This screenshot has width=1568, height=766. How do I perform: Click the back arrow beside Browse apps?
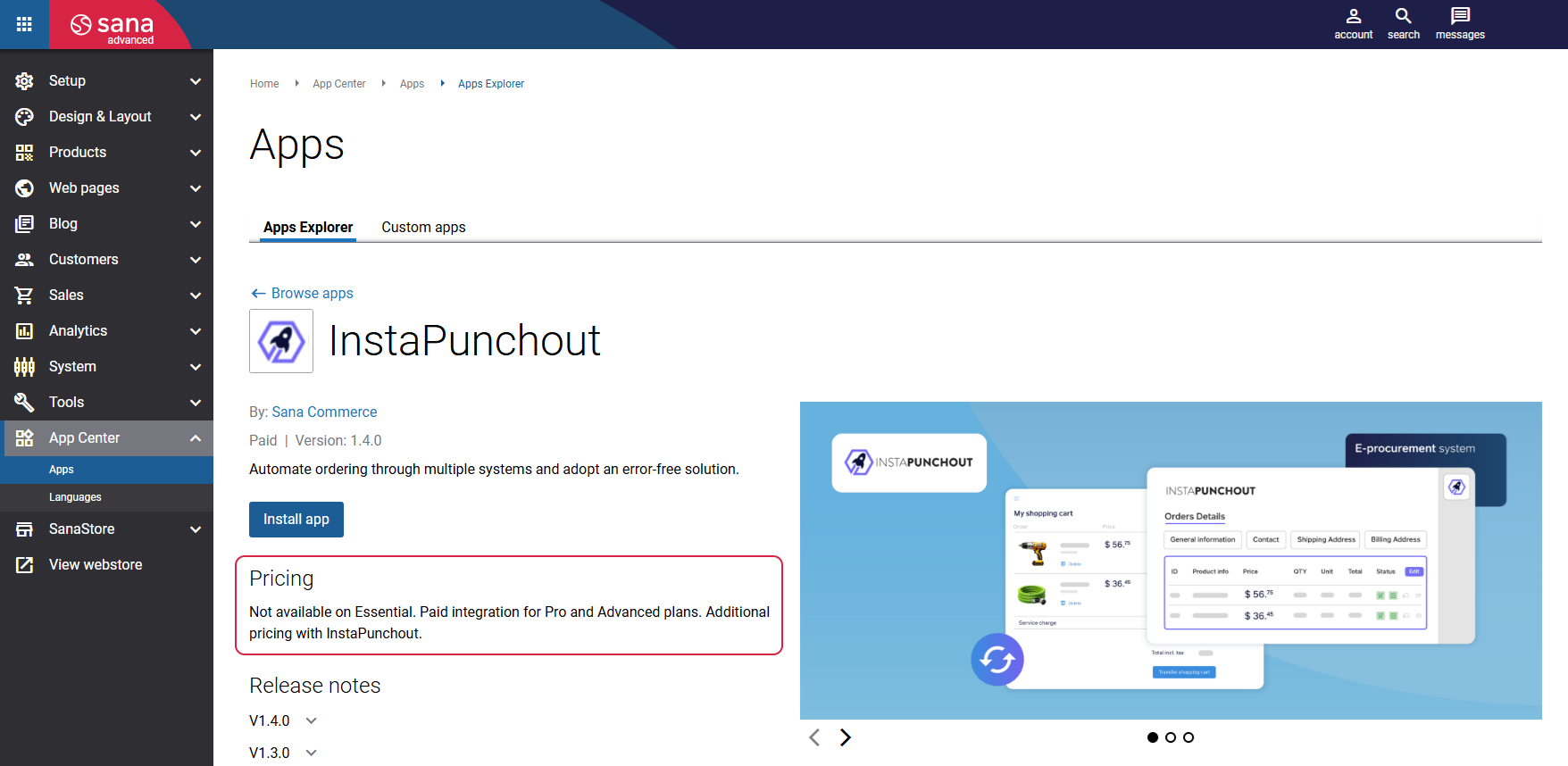[x=258, y=294]
